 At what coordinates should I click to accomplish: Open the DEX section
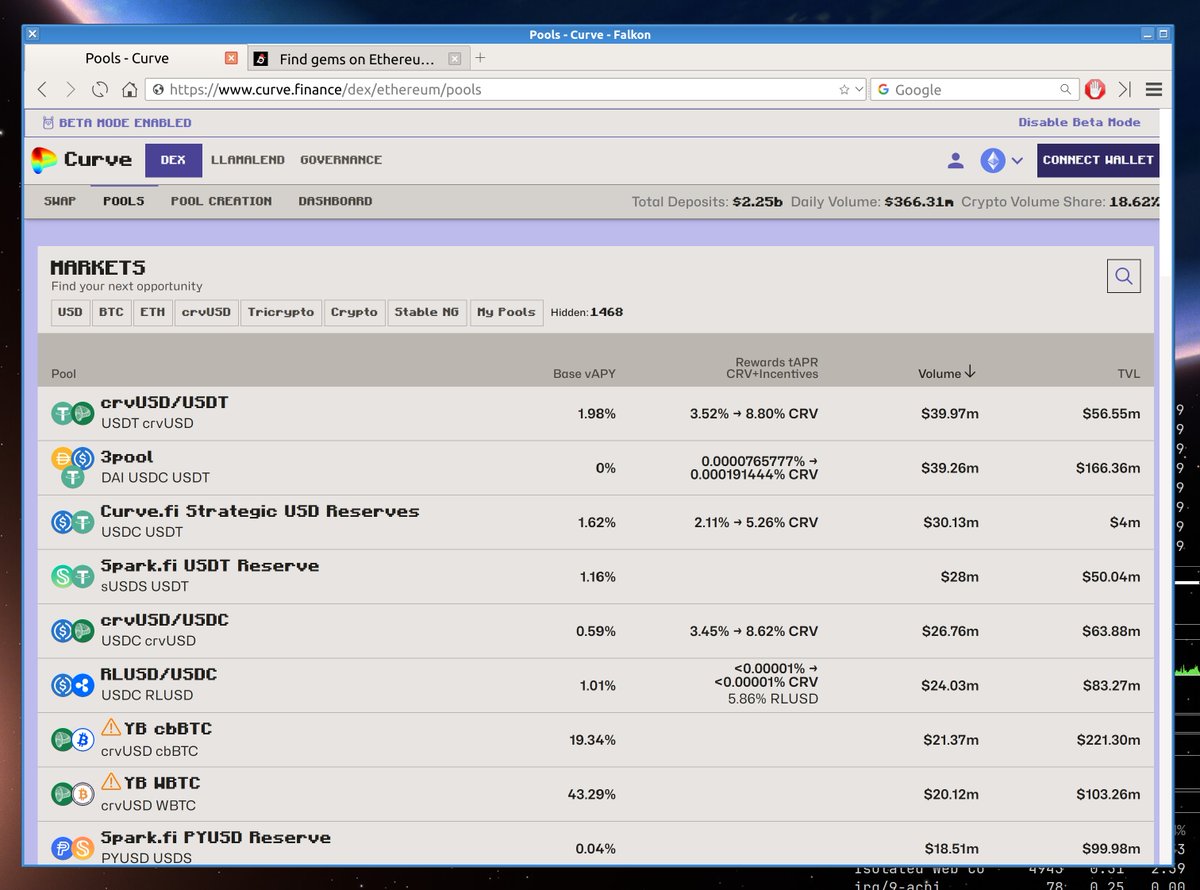point(173,160)
